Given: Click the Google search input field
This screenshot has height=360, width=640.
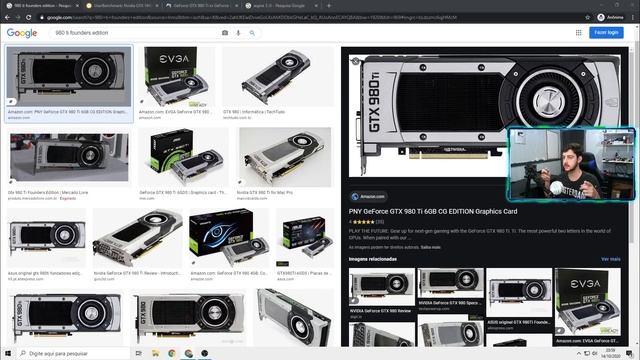Looking at the screenshot, I should tap(137, 33).
